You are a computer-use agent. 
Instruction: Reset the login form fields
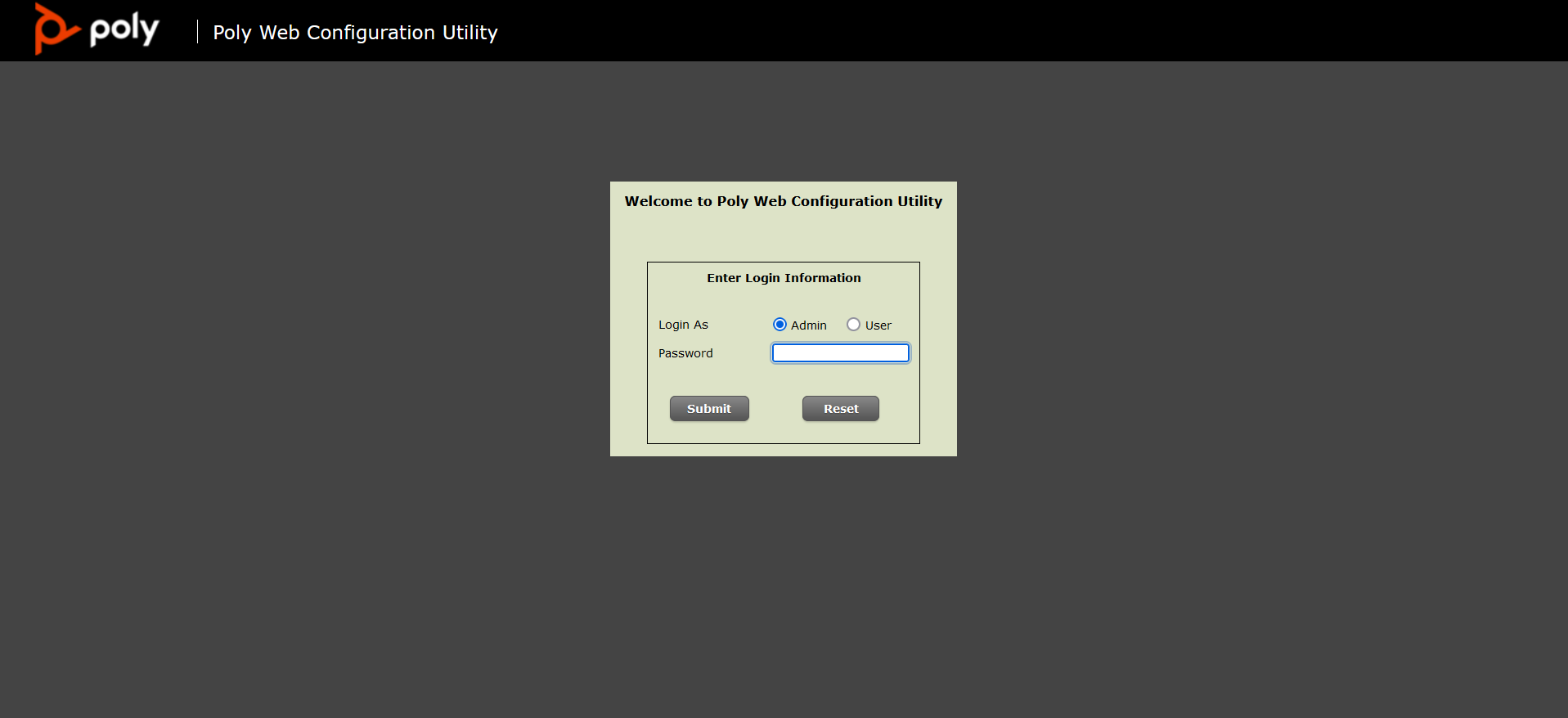click(841, 409)
